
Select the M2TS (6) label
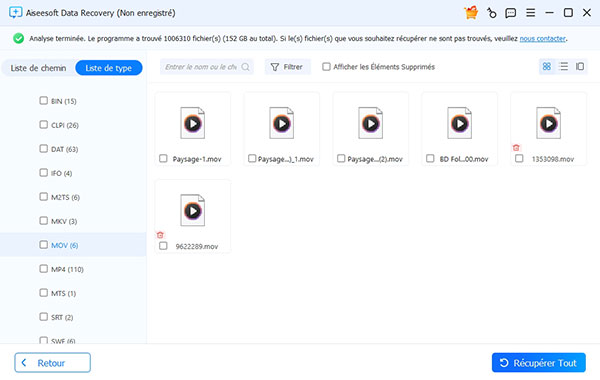65,197
